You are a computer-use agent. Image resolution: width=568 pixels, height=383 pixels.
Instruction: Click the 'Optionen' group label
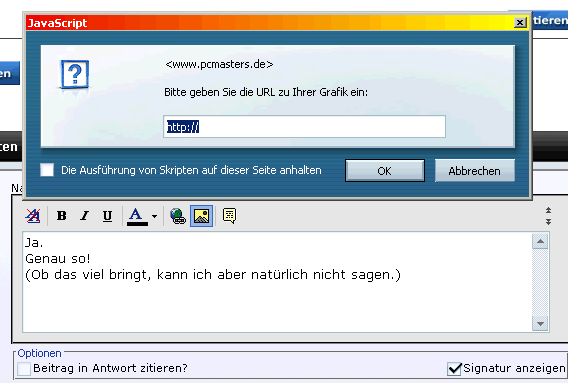[39, 353]
